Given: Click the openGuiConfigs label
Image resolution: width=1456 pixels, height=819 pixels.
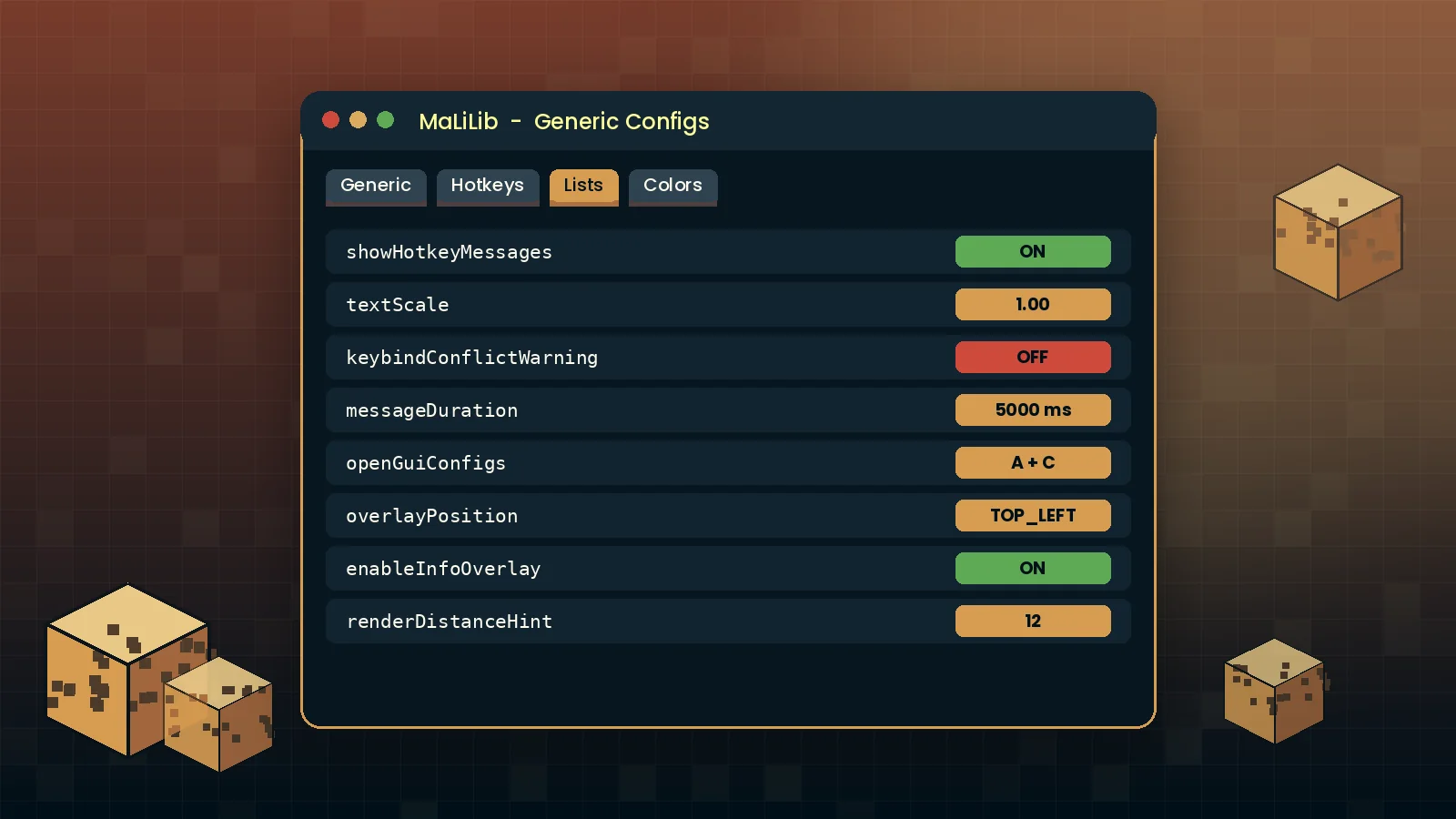Looking at the screenshot, I should 426,463.
